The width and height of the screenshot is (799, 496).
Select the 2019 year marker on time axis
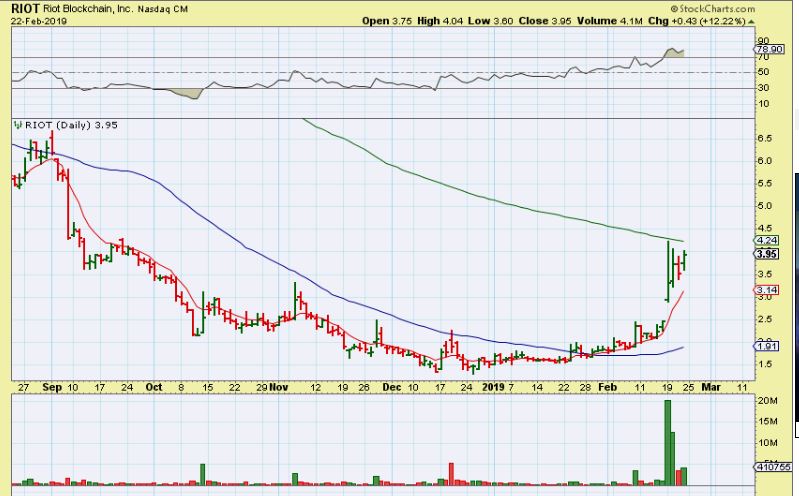pyautogui.click(x=495, y=385)
